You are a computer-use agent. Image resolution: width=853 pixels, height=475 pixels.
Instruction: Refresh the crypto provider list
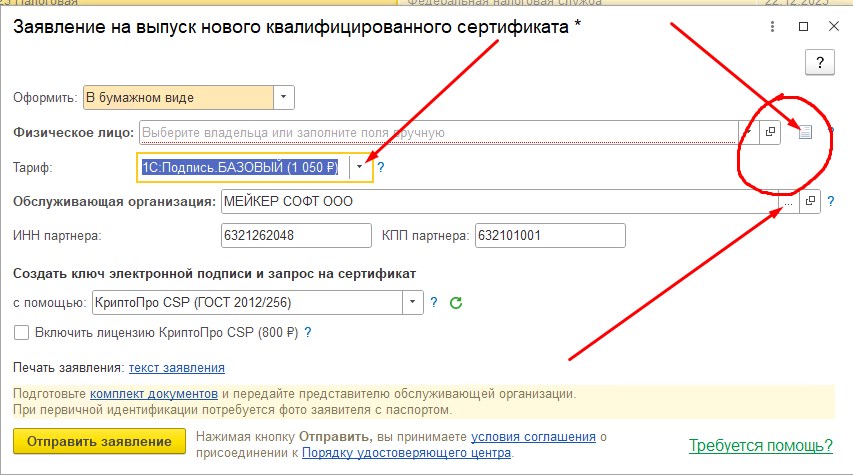(456, 303)
